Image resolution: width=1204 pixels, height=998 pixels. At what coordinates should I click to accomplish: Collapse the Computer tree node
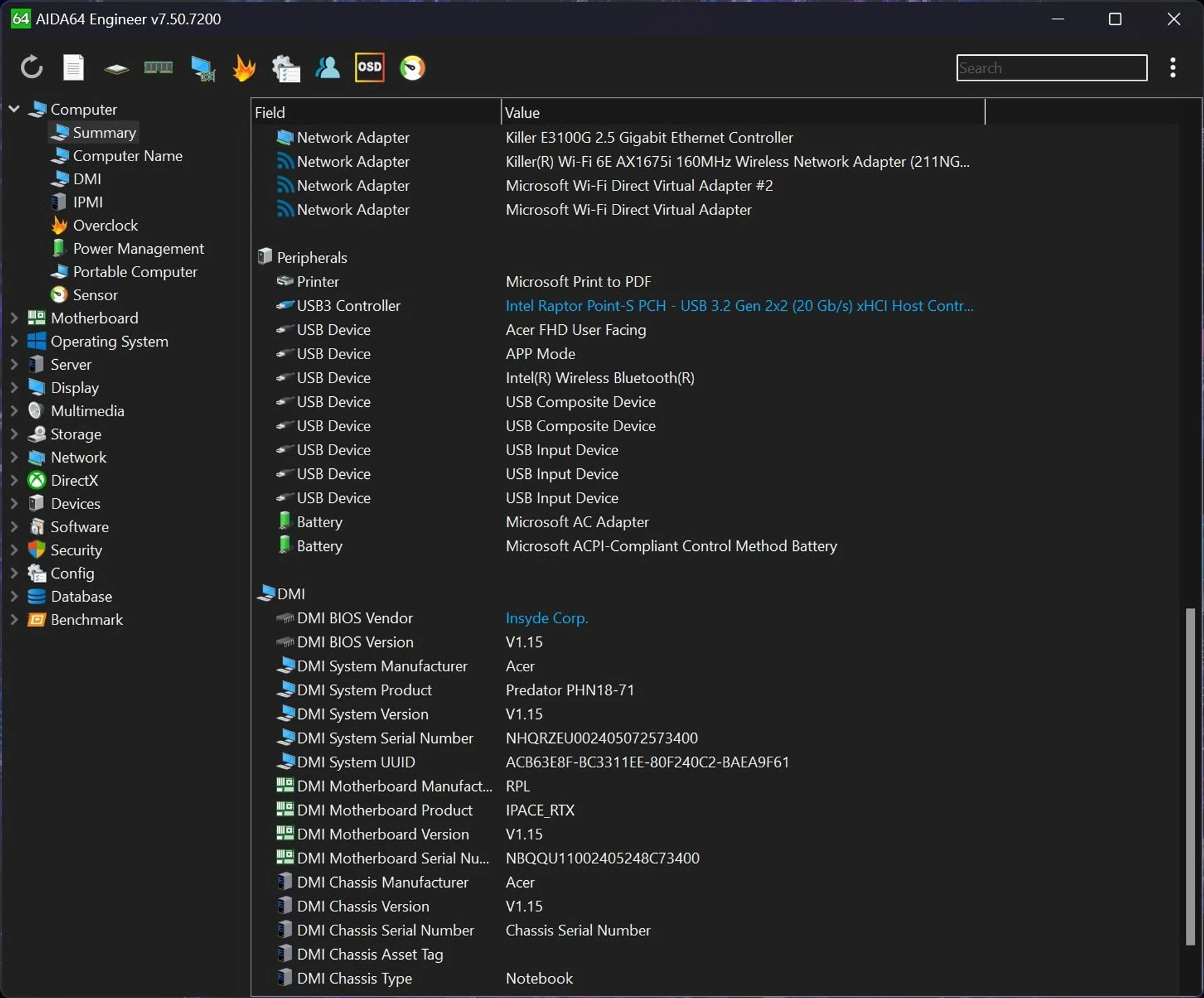[x=14, y=108]
